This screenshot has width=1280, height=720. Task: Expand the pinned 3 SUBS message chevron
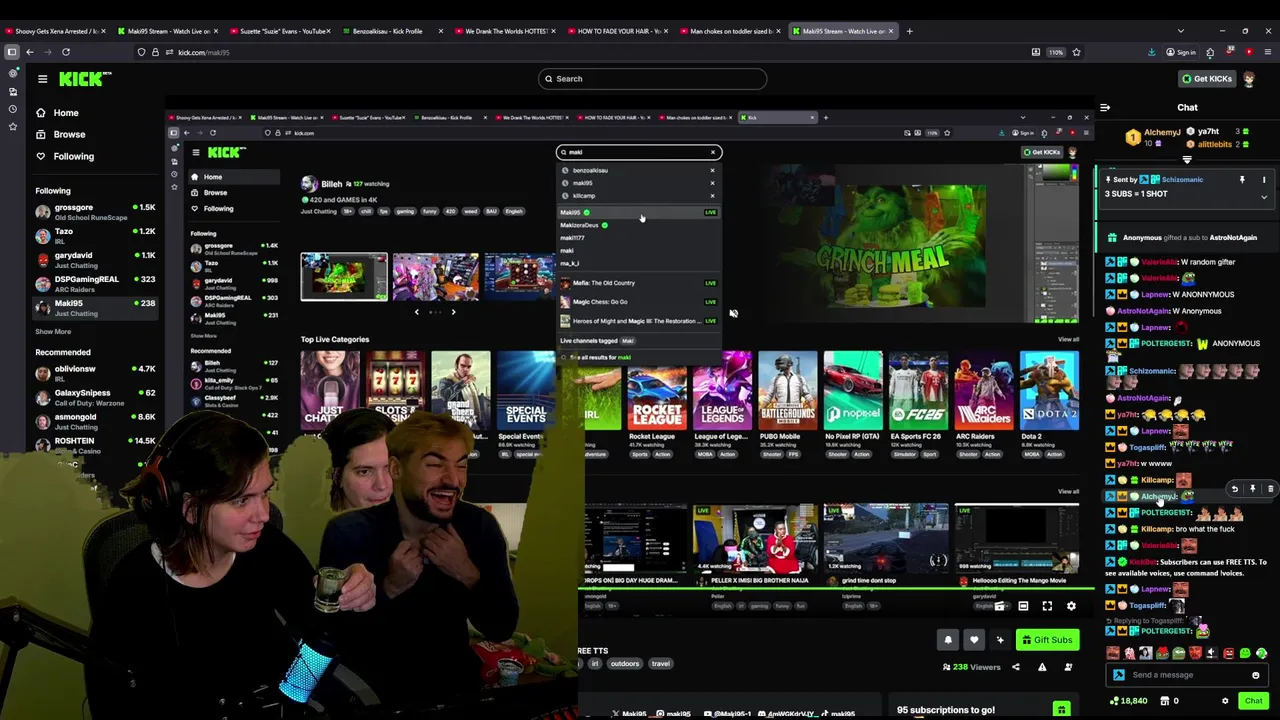(1264, 197)
